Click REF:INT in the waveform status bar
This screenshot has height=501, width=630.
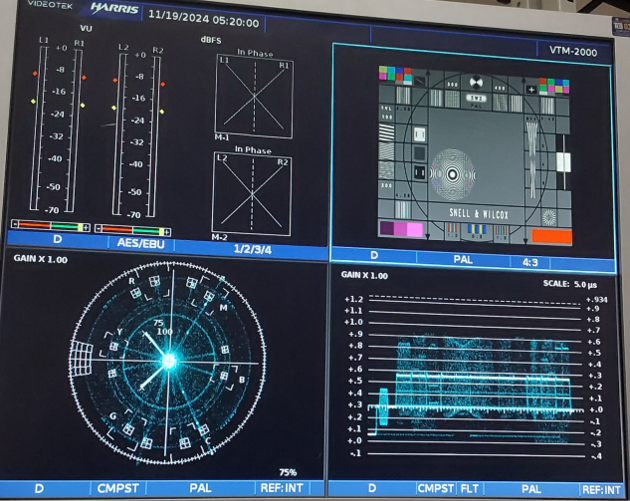click(601, 490)
